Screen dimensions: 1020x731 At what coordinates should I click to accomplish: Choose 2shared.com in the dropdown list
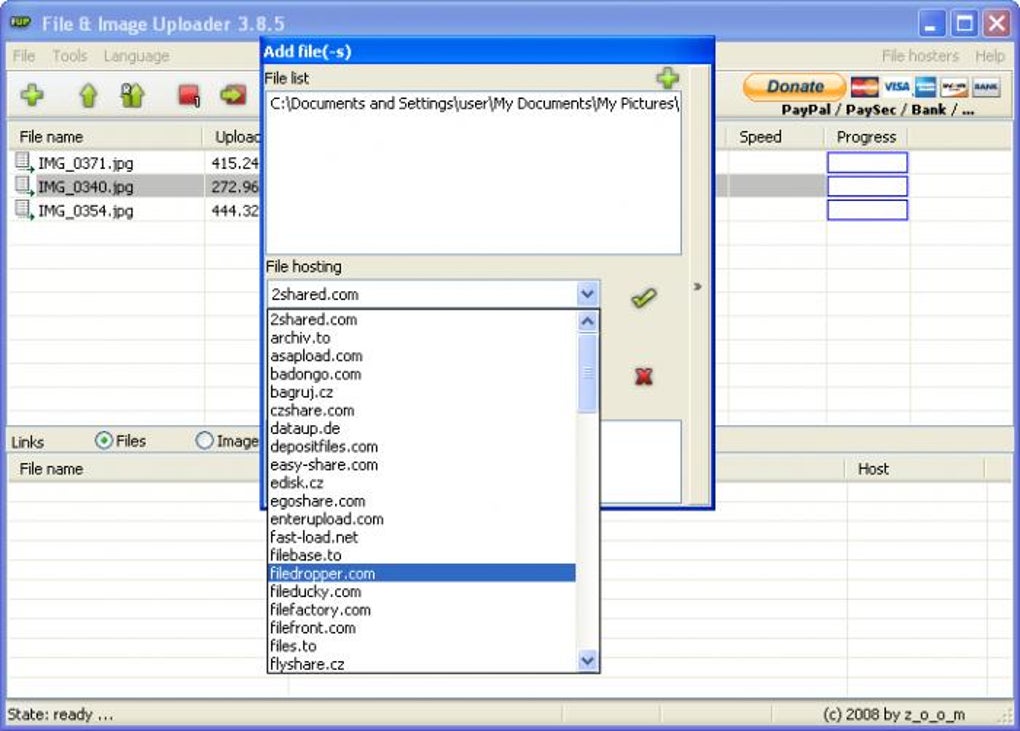[x=422, y=319]
